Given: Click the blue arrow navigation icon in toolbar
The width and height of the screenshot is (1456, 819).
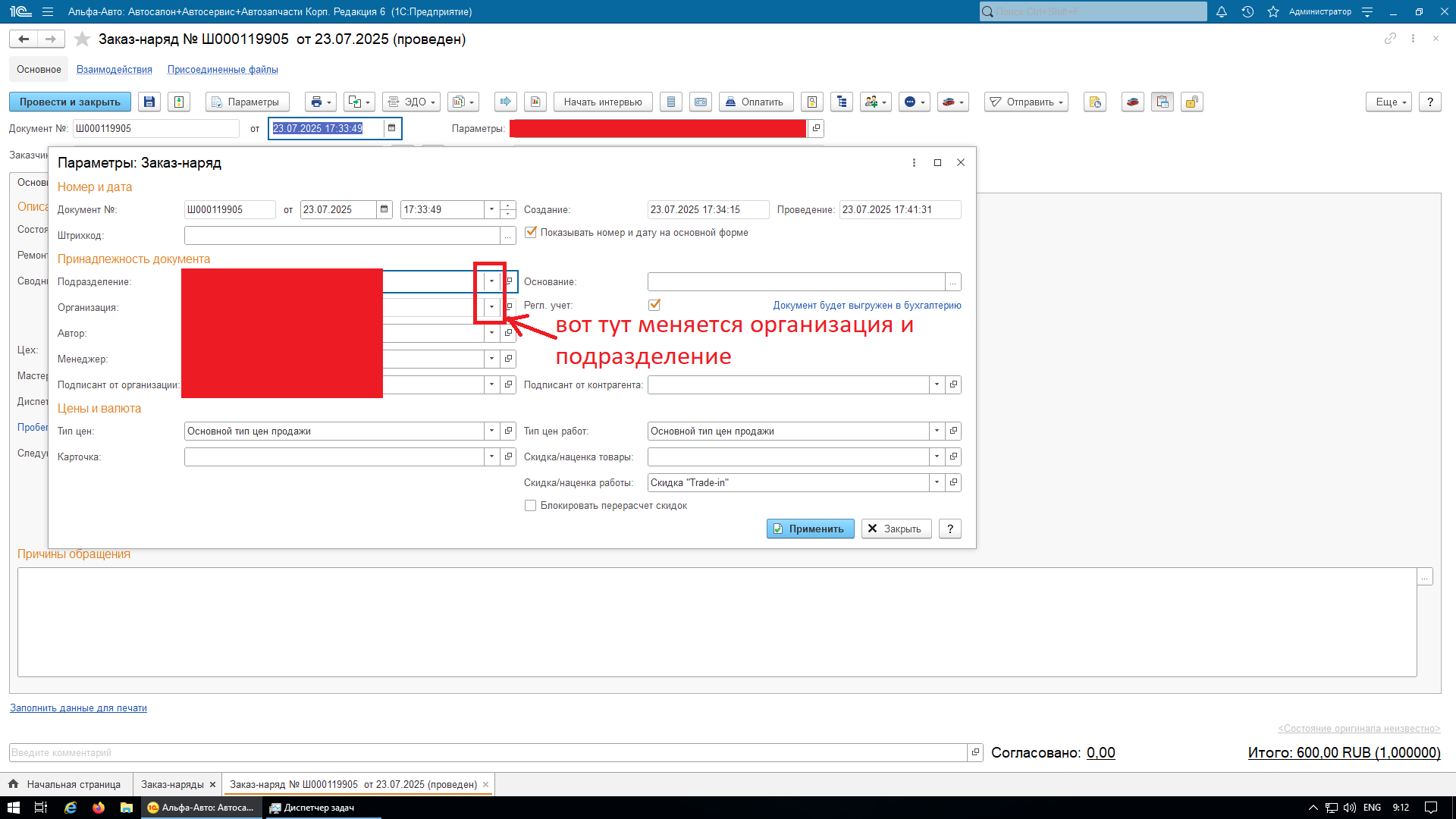Looking at the screenshot, I should 506,102.
